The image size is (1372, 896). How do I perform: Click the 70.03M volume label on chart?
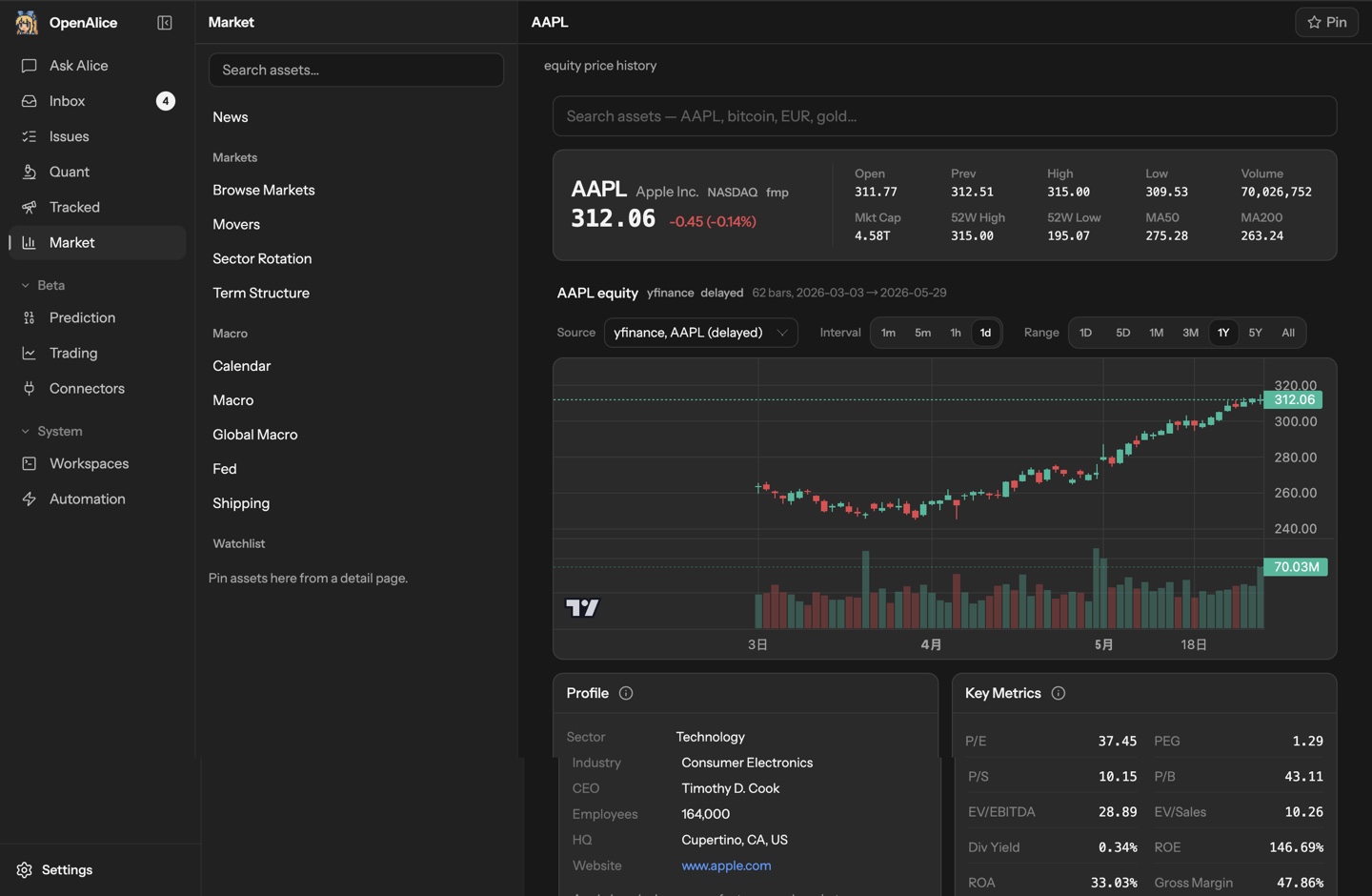point(1296,567)
